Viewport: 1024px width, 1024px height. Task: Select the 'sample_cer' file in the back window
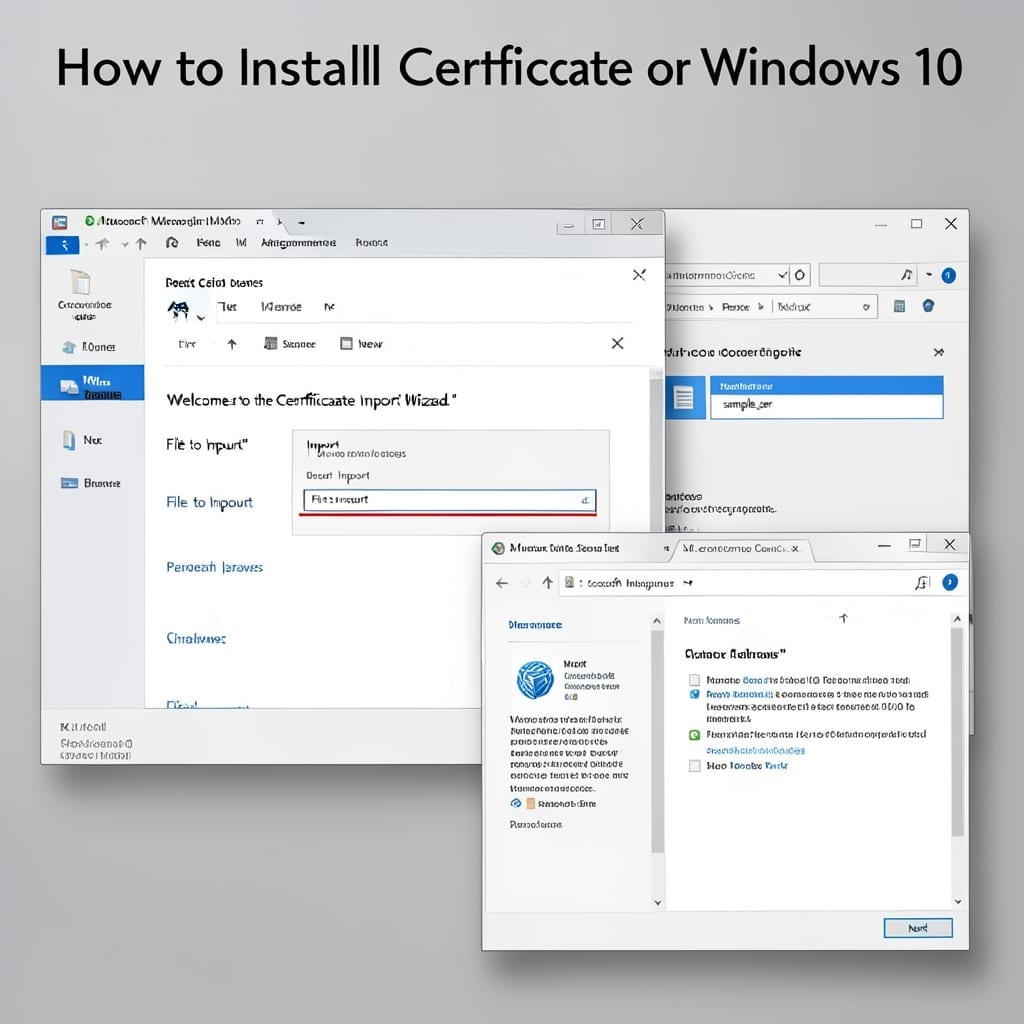coord(826,405)
